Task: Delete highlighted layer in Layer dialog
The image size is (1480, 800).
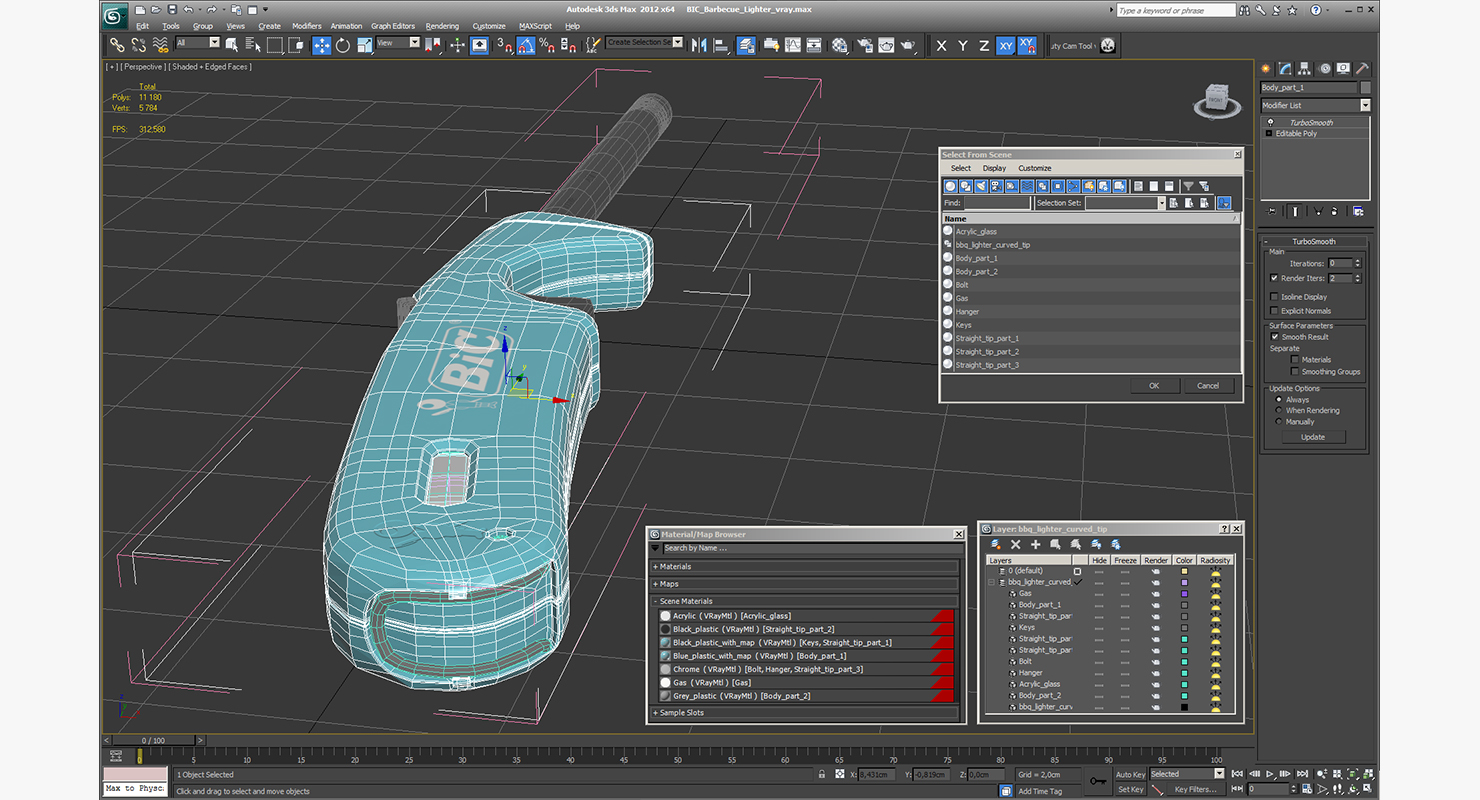Action: click(1016, 544)
